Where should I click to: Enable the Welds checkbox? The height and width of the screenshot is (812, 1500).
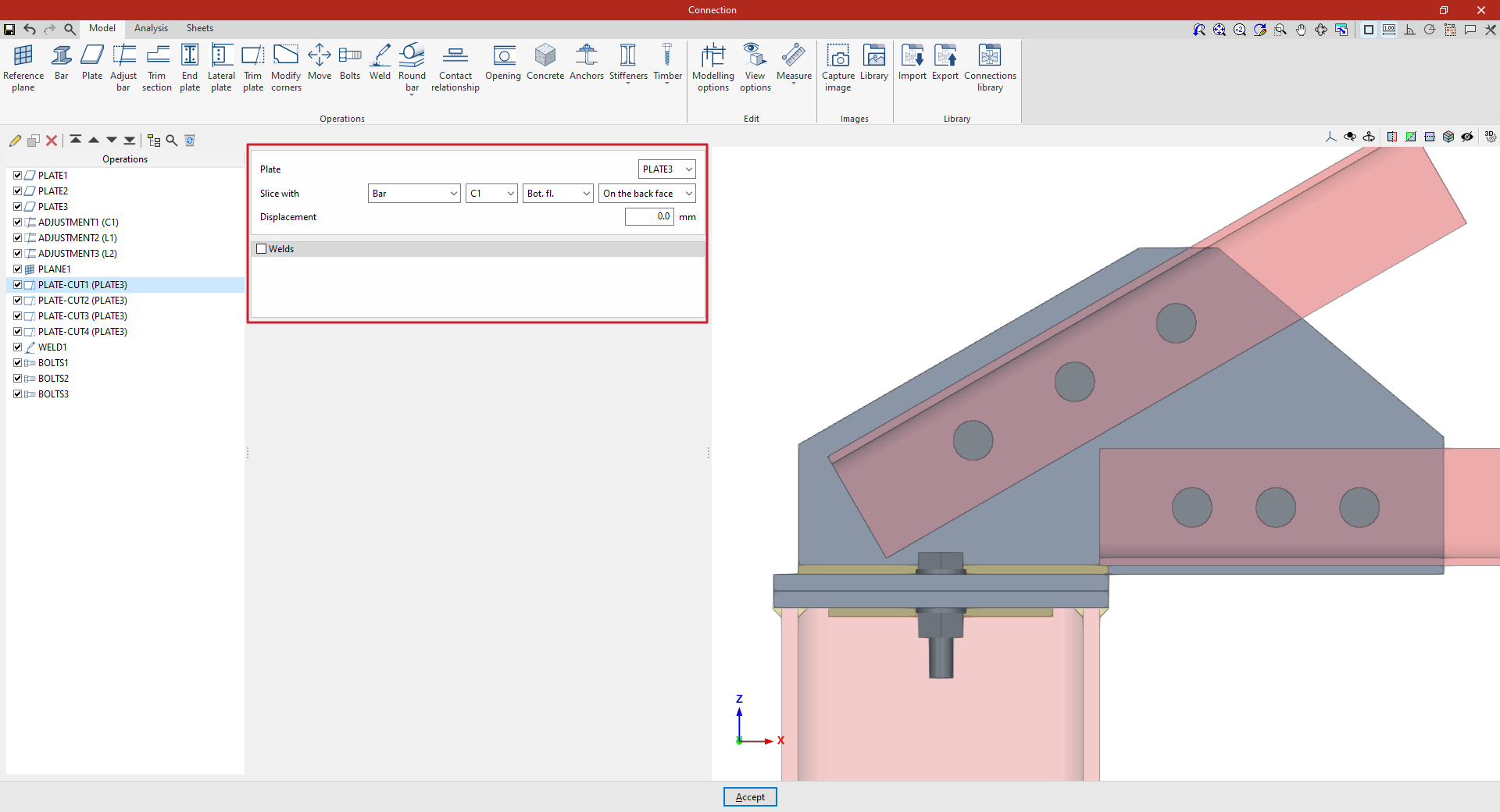pos(262,249)
